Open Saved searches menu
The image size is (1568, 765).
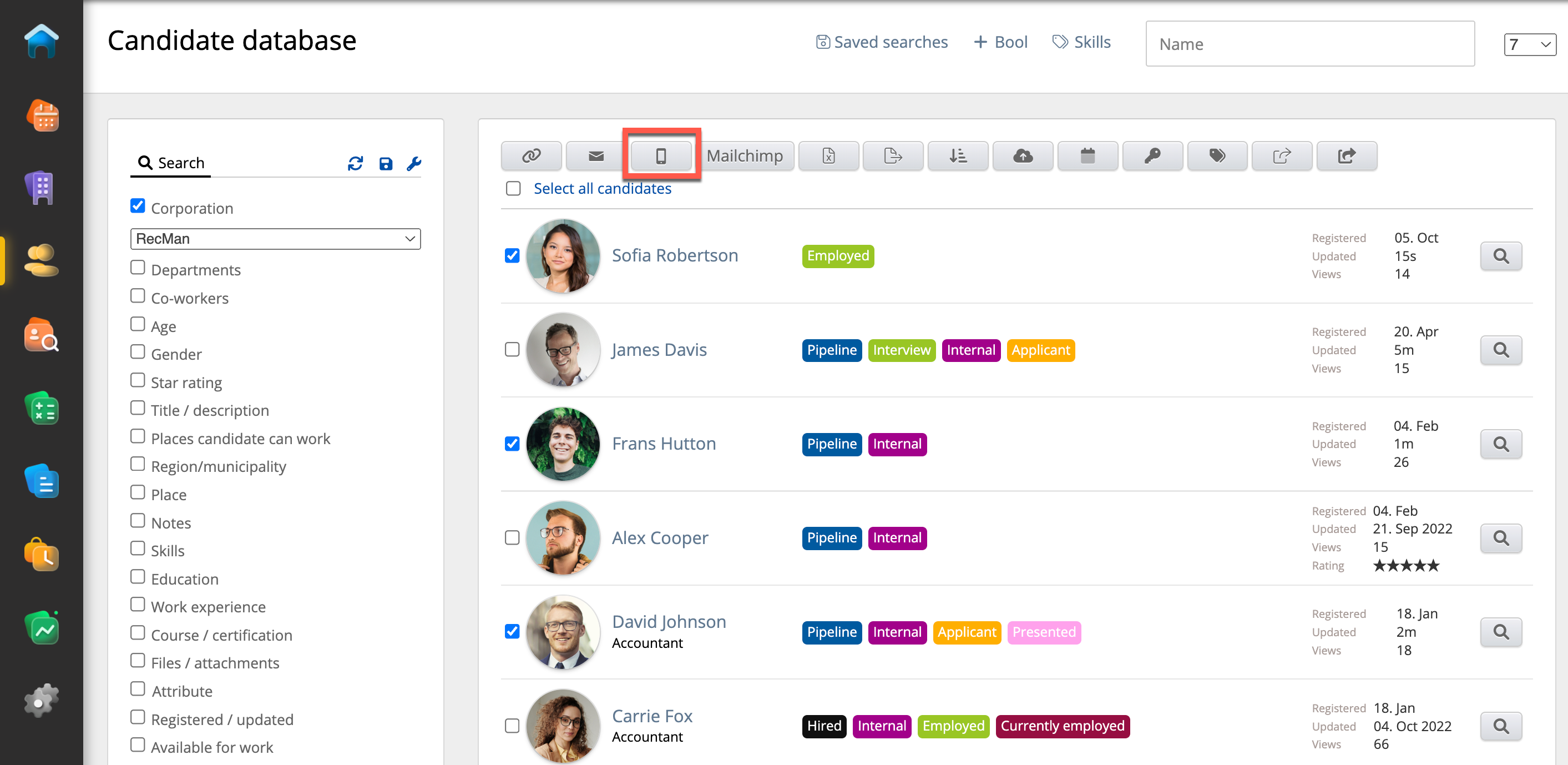click(882, 42)
